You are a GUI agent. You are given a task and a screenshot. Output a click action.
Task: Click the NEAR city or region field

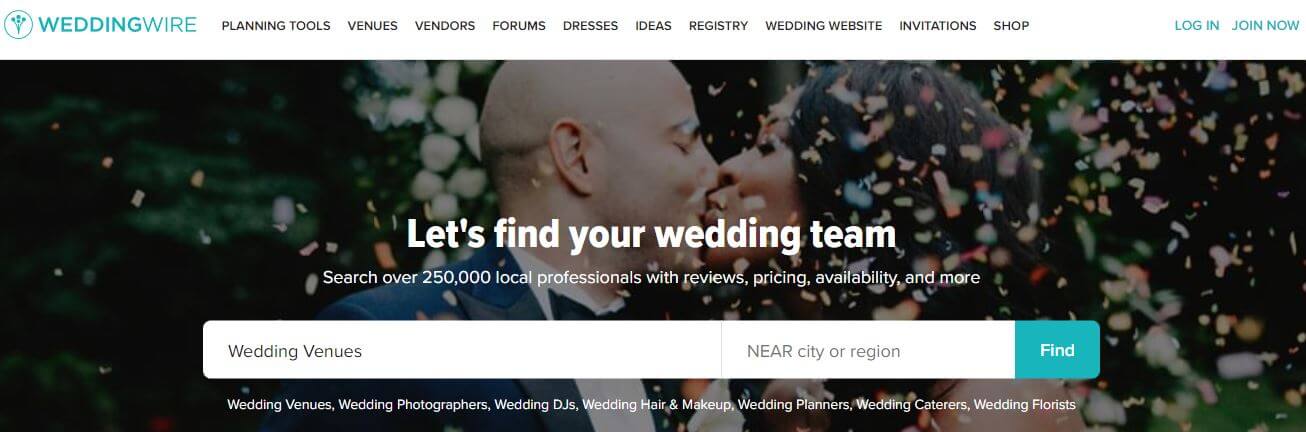(x=868, y=350)
